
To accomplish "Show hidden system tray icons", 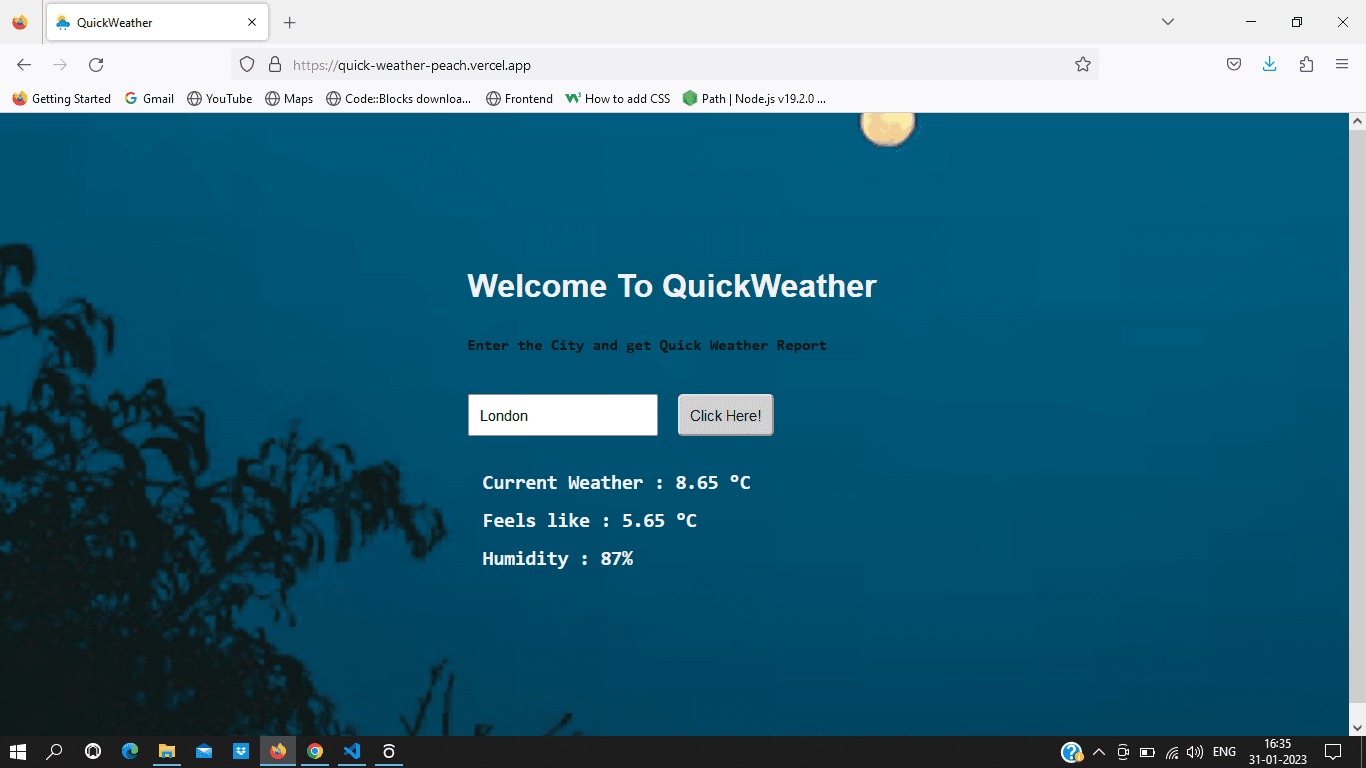I will click(1099, 752).
